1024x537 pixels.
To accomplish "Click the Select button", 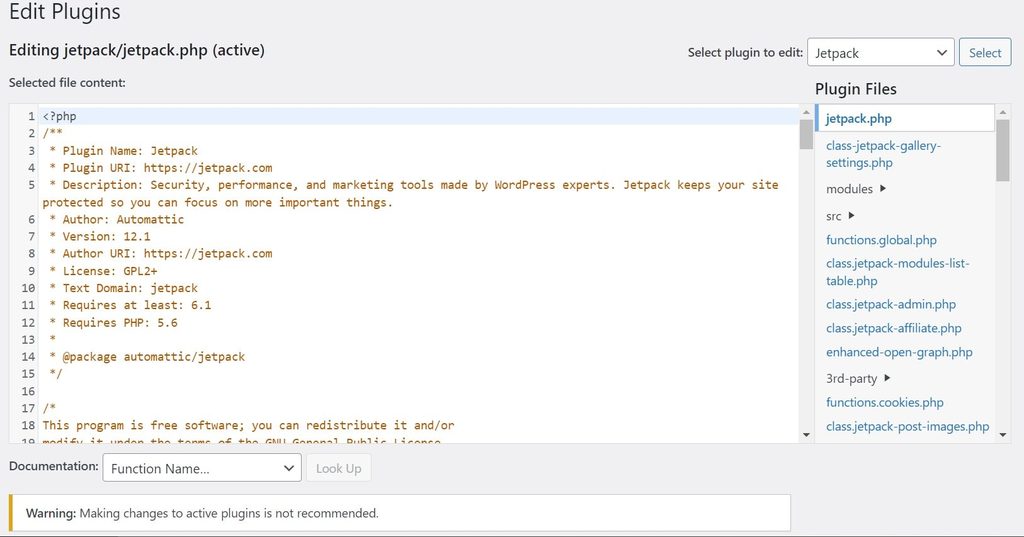I will [x=985, y=53].
